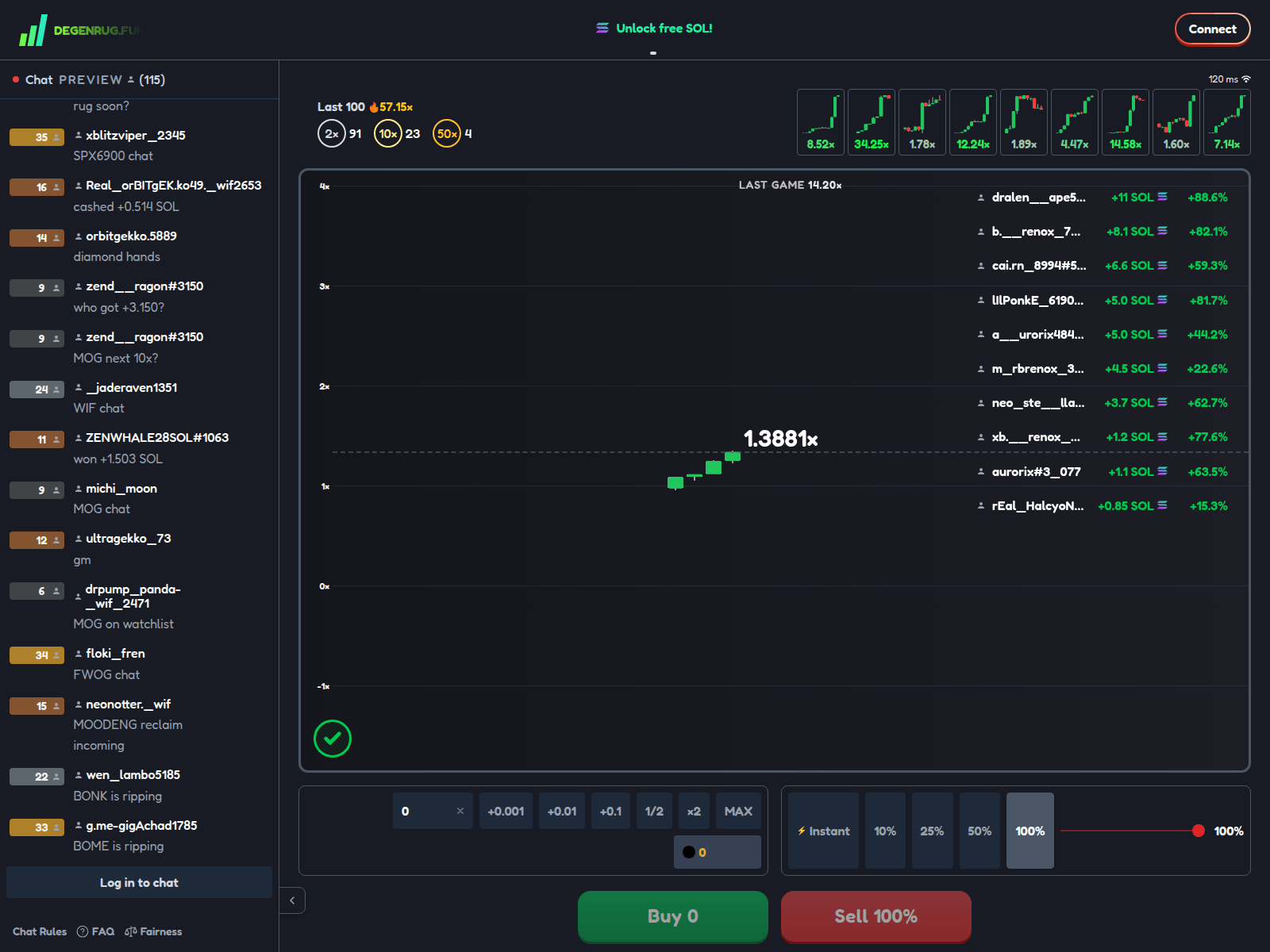Select the 10% sell option
Viewport: 1270px width, 952px height.
pos(885,831)
